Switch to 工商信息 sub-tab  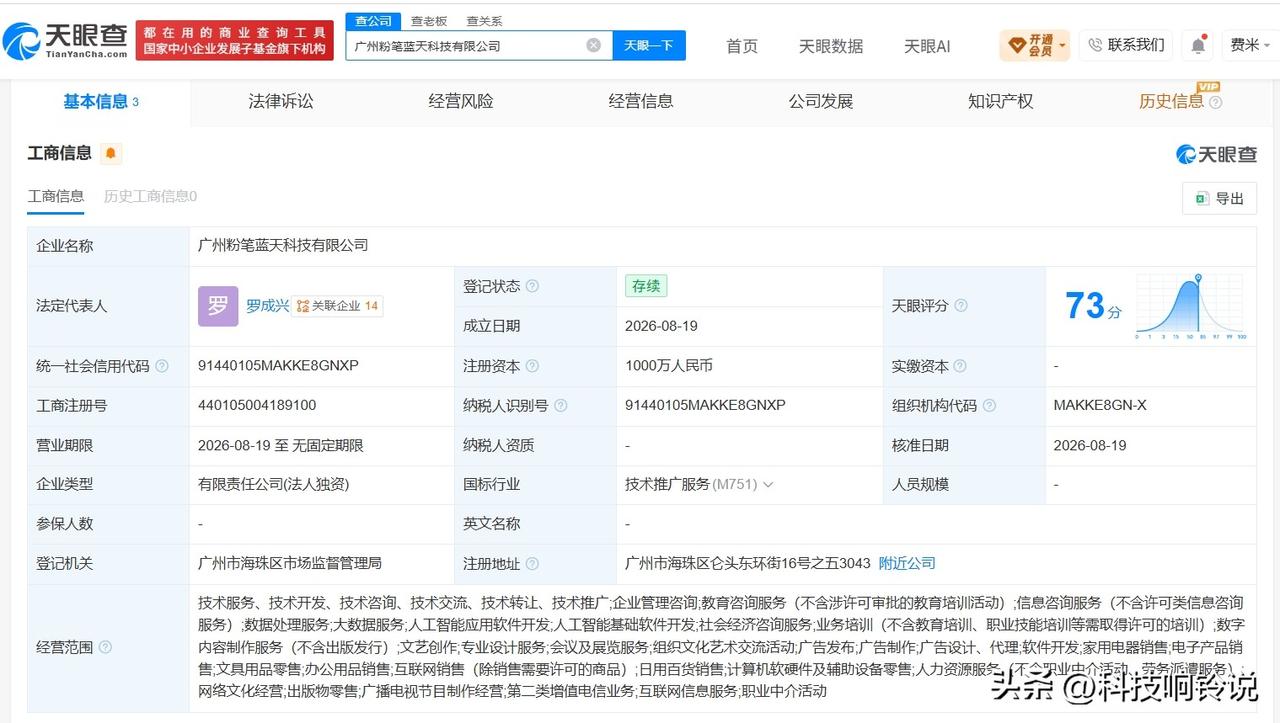(x=56, y=196)
